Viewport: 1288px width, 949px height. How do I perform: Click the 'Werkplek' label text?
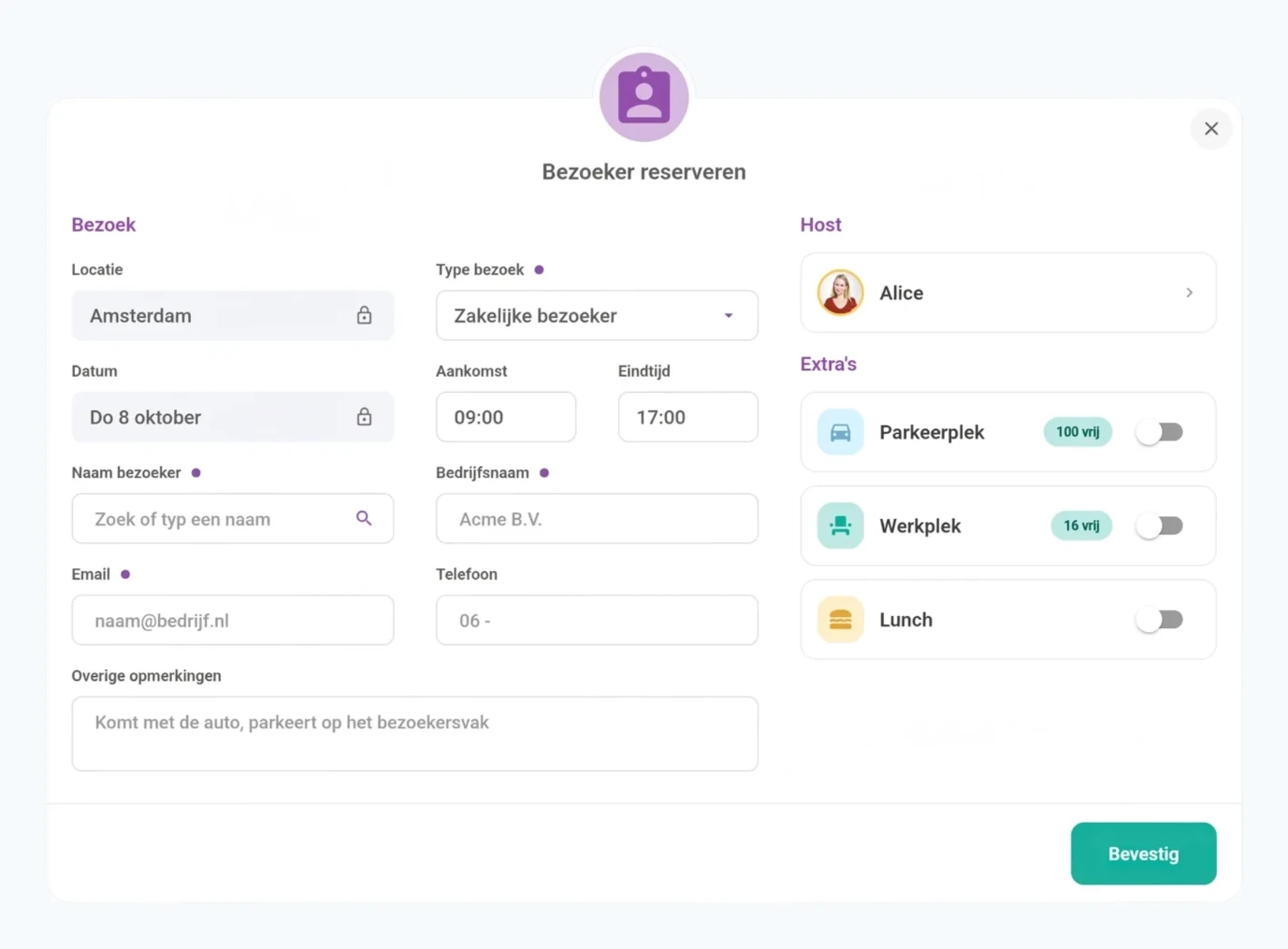coord(920,525)
